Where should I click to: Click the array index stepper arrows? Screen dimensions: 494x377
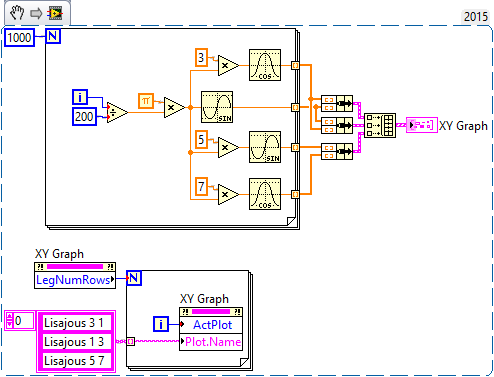tap(9, 321)
